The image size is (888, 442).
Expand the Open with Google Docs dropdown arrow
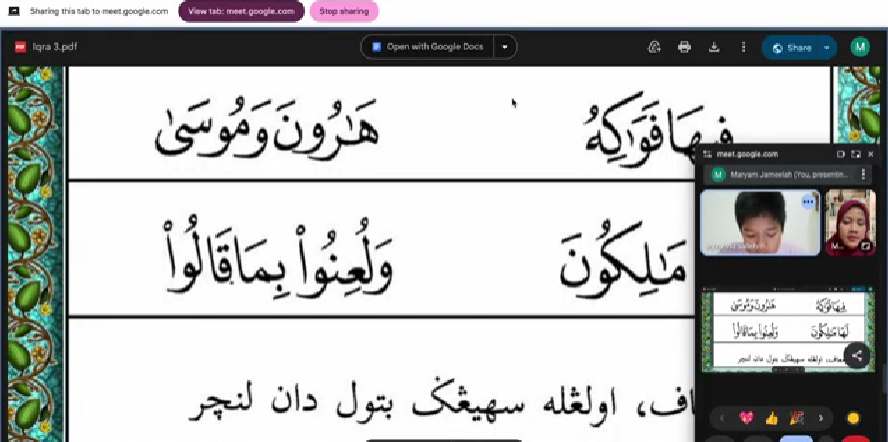pos(506,47)
